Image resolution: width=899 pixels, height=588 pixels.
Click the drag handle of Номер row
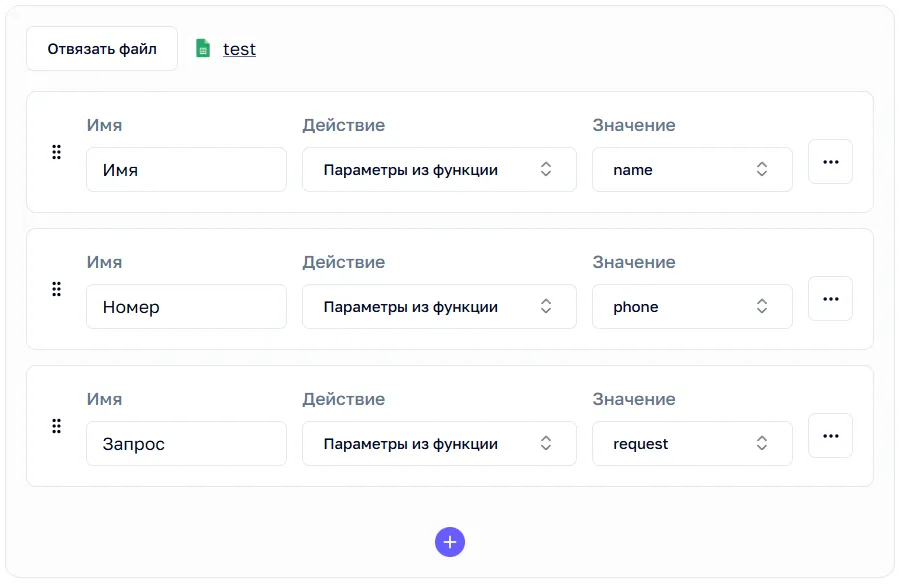click(x=56, y=289)
